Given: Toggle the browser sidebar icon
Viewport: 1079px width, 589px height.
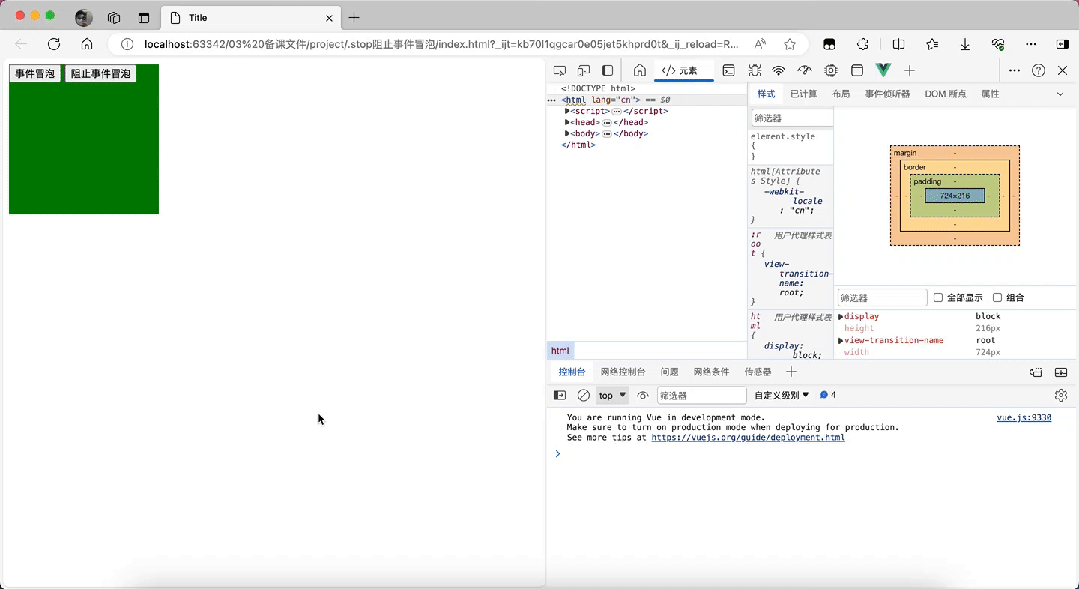Looking at the screenshot, I should click(1062, 44).
